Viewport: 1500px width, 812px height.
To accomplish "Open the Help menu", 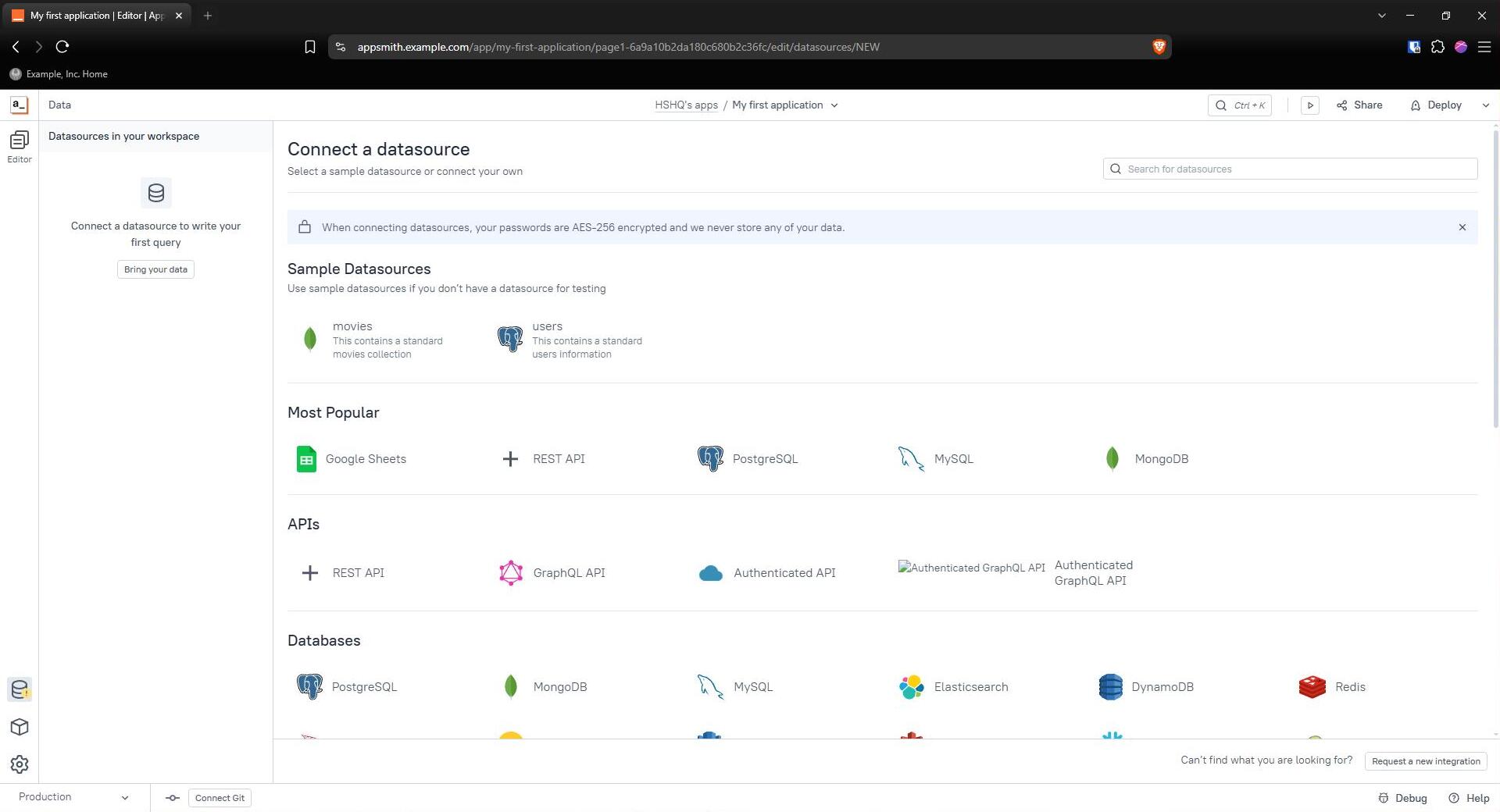I will [1469, 798].
